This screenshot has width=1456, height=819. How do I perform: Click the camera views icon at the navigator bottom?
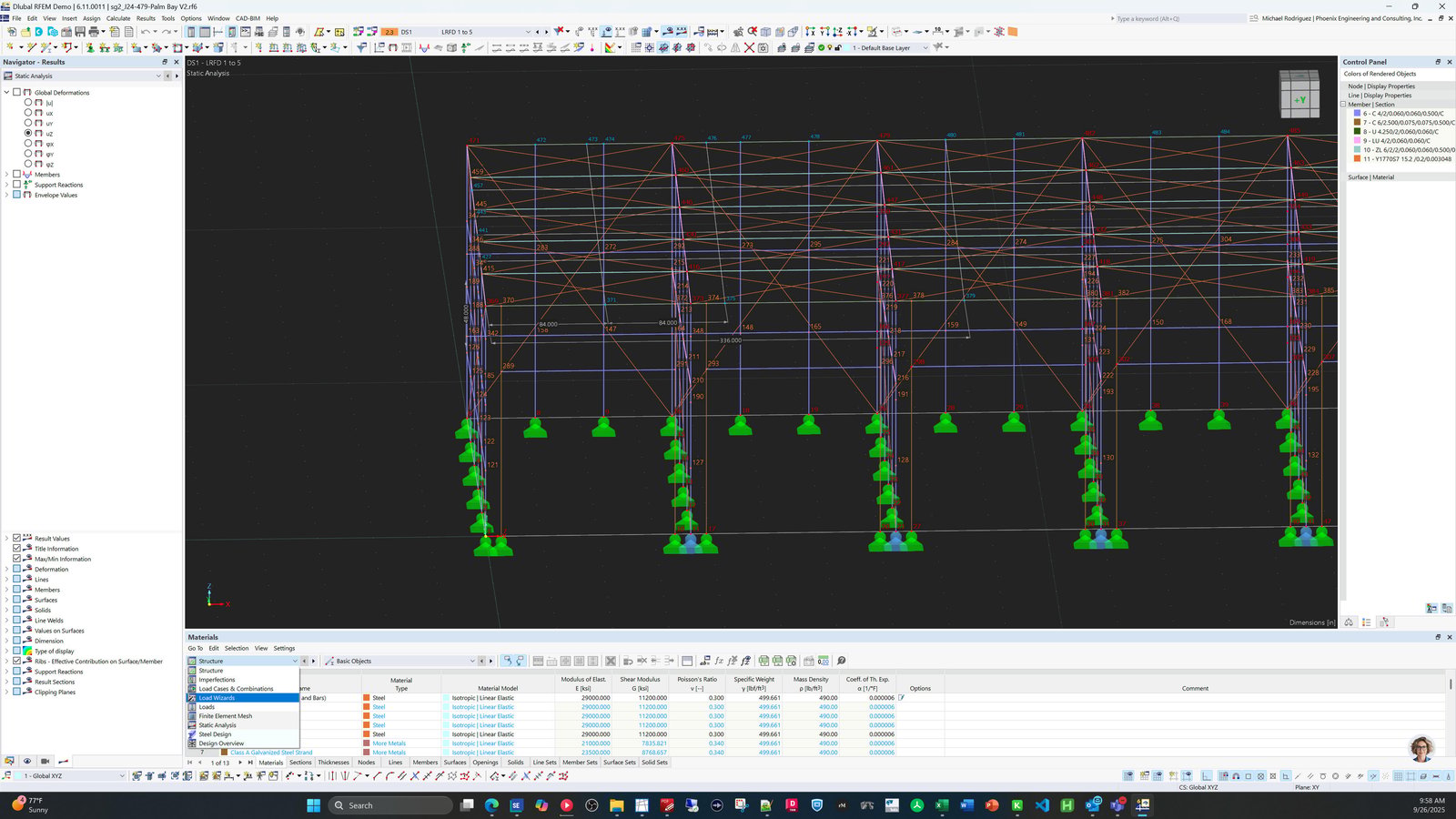tap(45, 761)
